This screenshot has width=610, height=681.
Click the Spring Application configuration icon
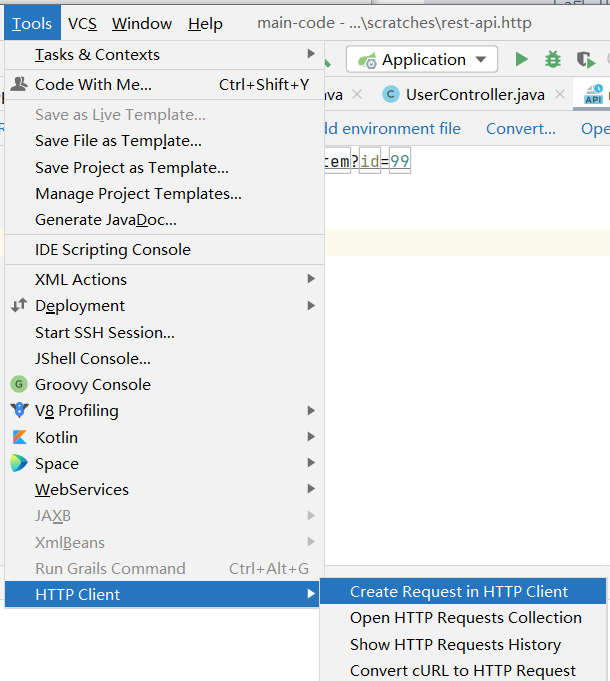point(367,60)
